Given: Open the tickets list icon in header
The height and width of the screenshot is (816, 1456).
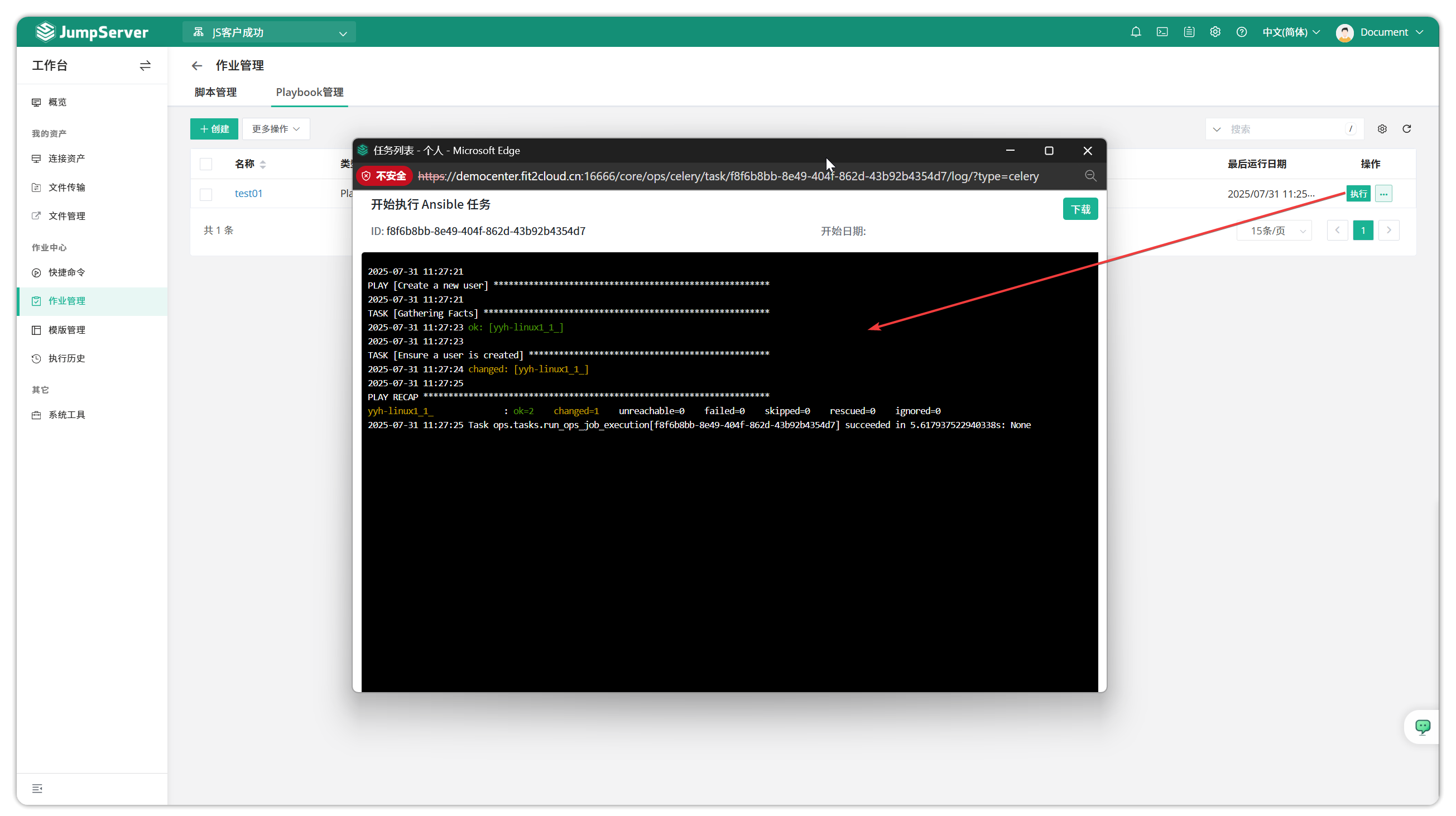Looking at the screenshot, I should pyautogui.click(x=1189, y=32).
